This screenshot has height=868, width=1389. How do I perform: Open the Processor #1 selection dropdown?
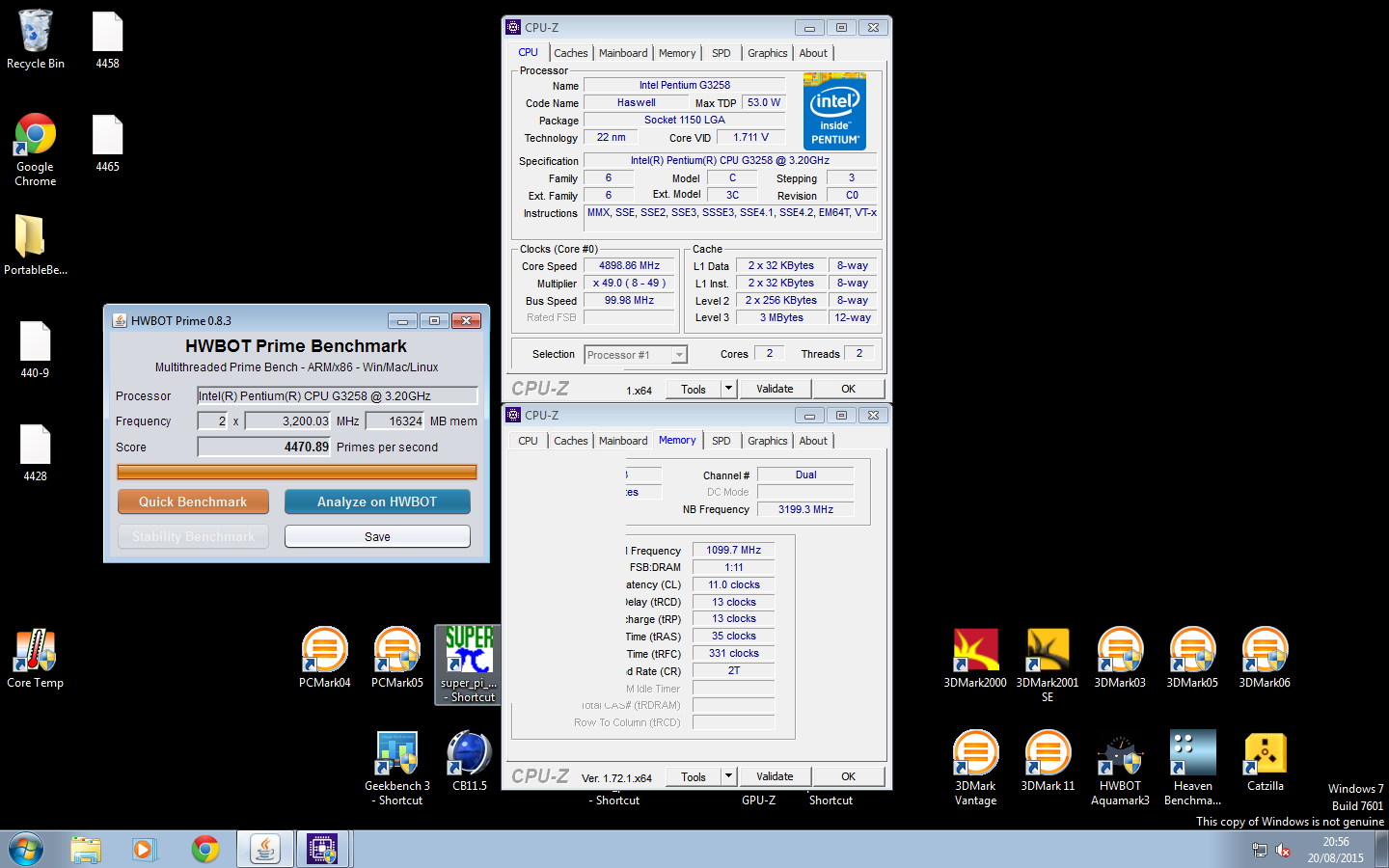(x=636, y=355)
